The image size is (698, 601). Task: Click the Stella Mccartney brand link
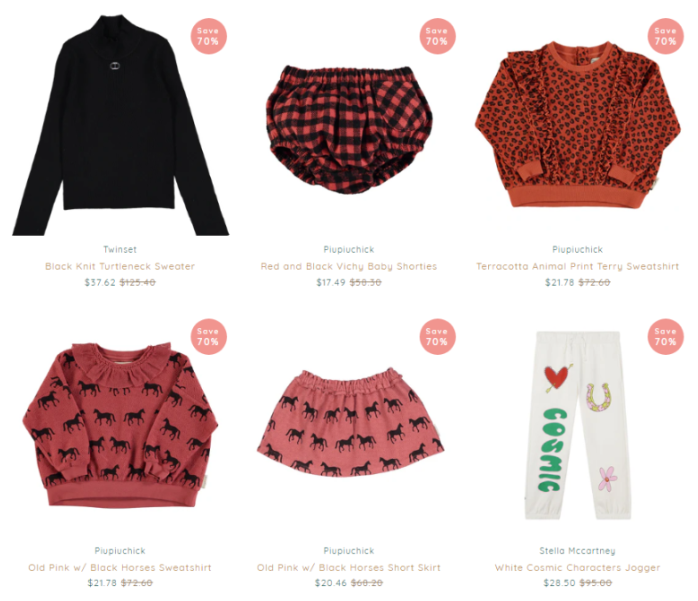click(578, 551)
